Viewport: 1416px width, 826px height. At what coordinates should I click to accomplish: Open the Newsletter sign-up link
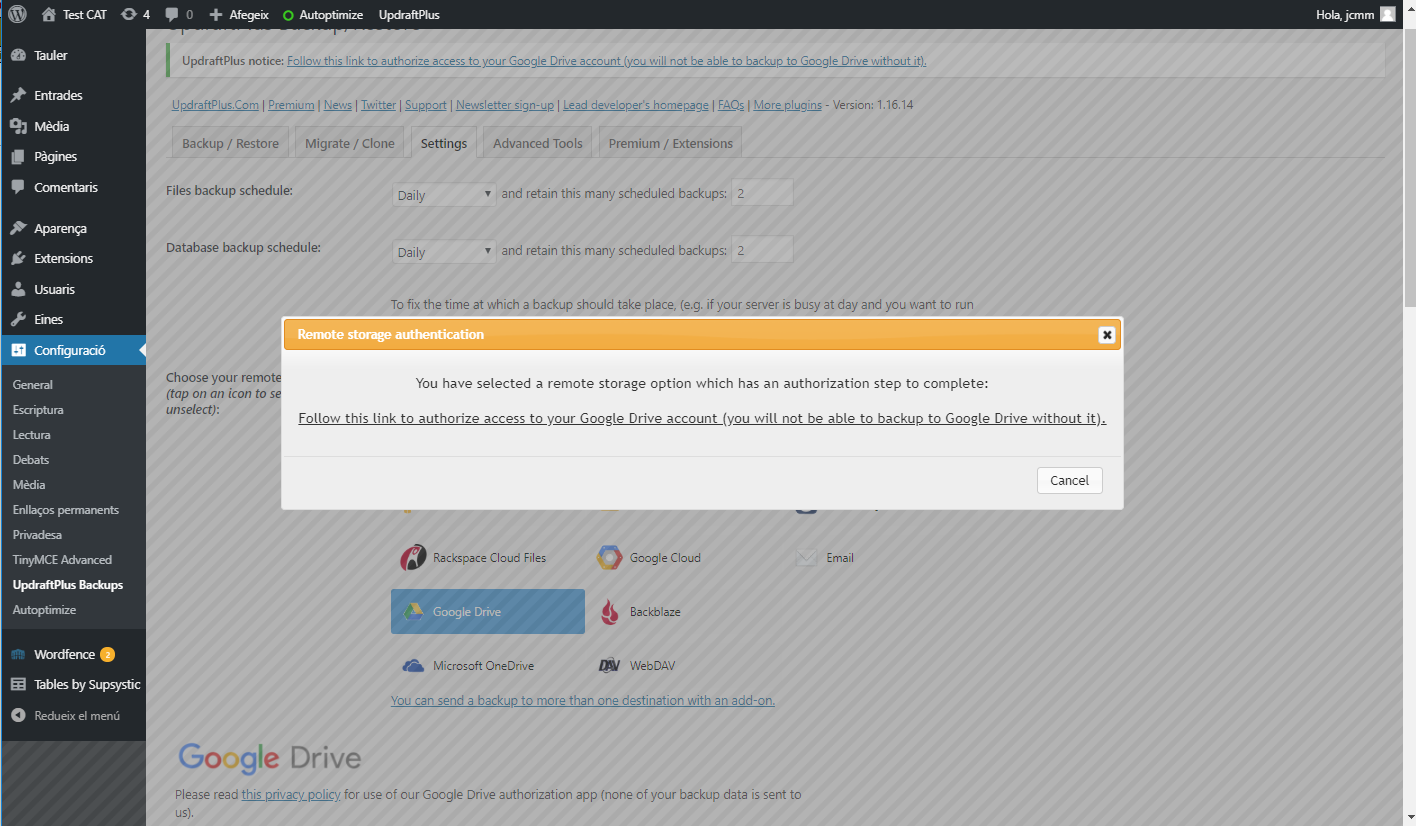tap(505, 105)
